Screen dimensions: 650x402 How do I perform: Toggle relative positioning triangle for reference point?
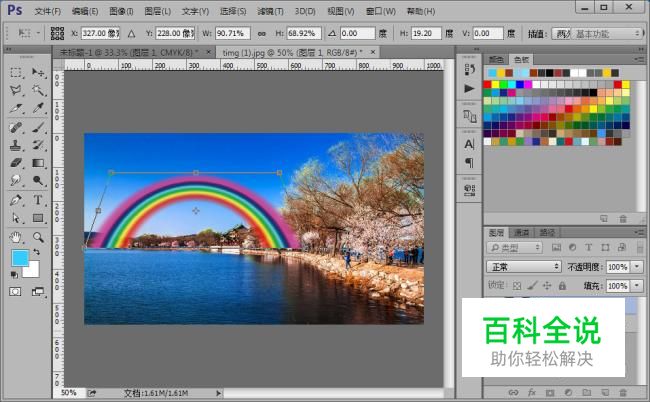click(x=131, y=33)
